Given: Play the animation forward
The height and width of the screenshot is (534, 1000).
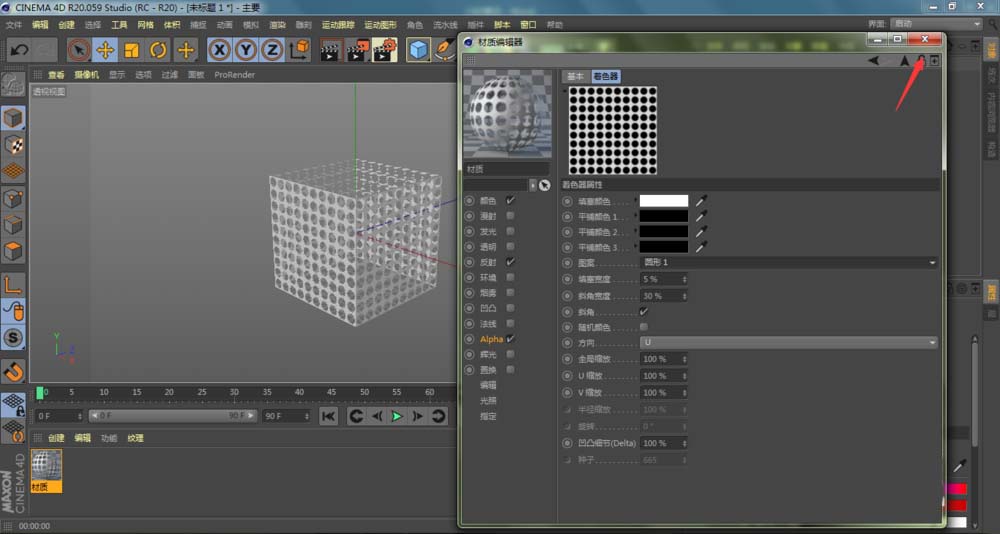Looking at the screenshot, I should coord(397,417).
